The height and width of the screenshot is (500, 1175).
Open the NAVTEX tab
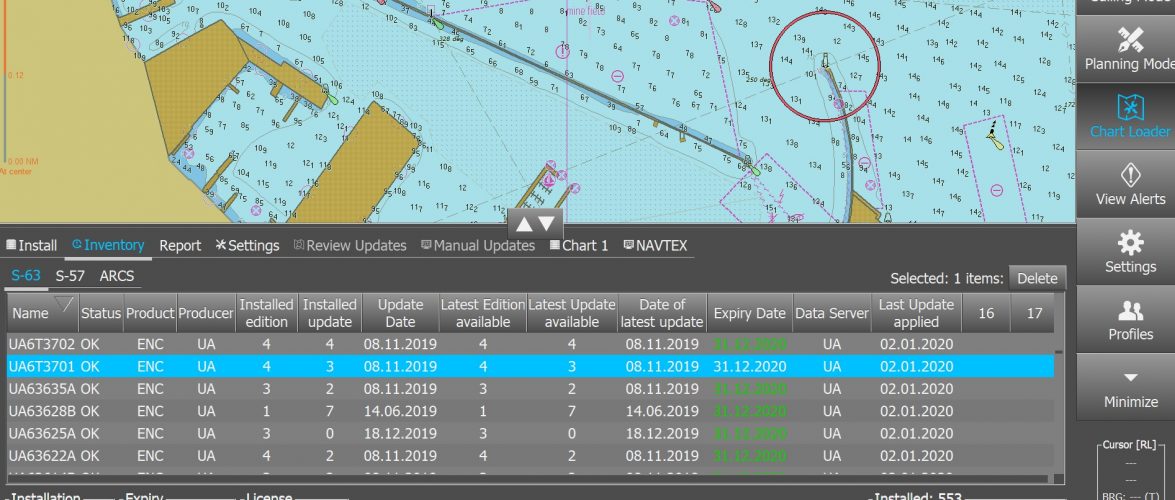(x=655, y=246)
